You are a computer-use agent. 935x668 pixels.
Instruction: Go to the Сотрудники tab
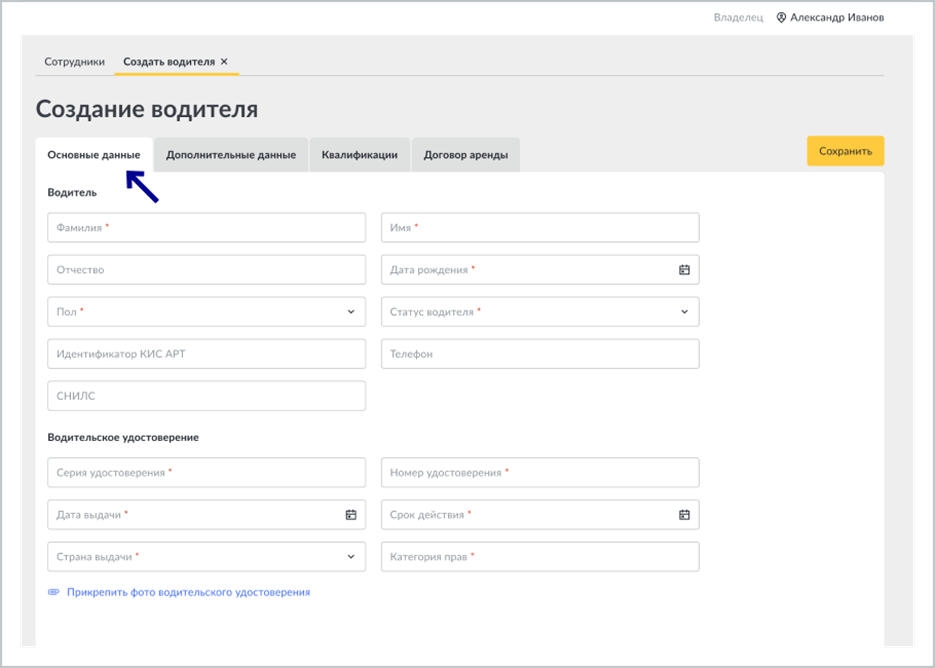tap(75, 61)
